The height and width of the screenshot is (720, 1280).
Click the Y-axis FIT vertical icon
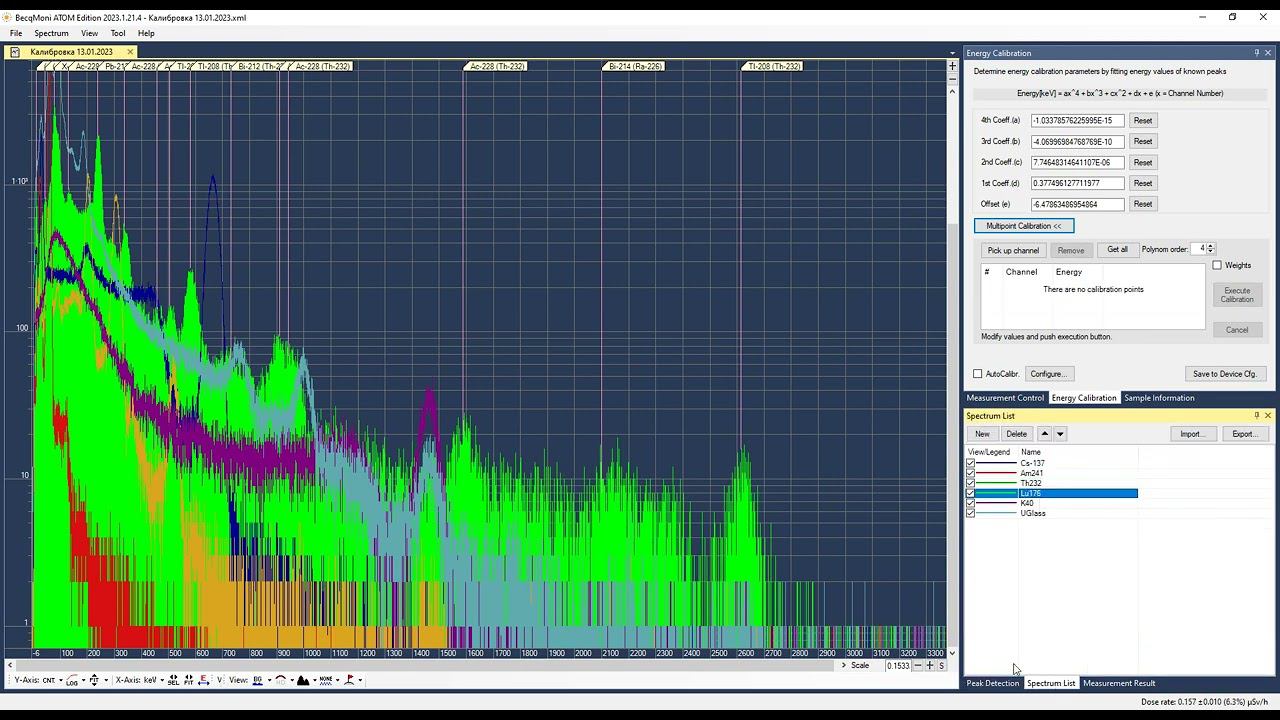click(94, 680)
